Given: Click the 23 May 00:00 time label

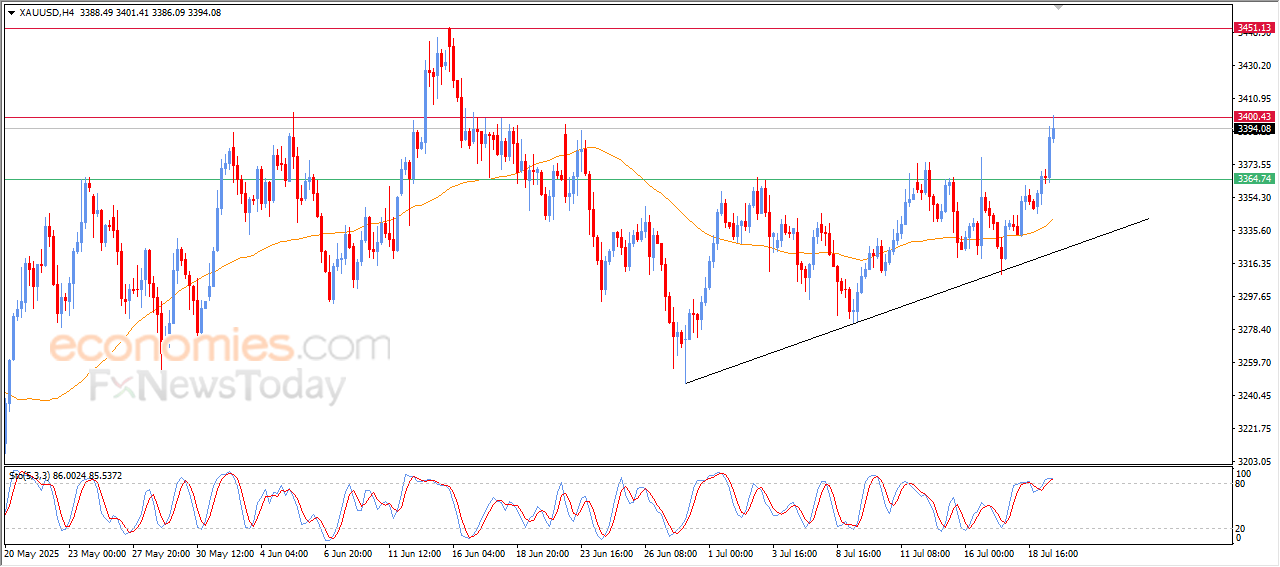Looking at the screenshot, I should pos(97,553).
